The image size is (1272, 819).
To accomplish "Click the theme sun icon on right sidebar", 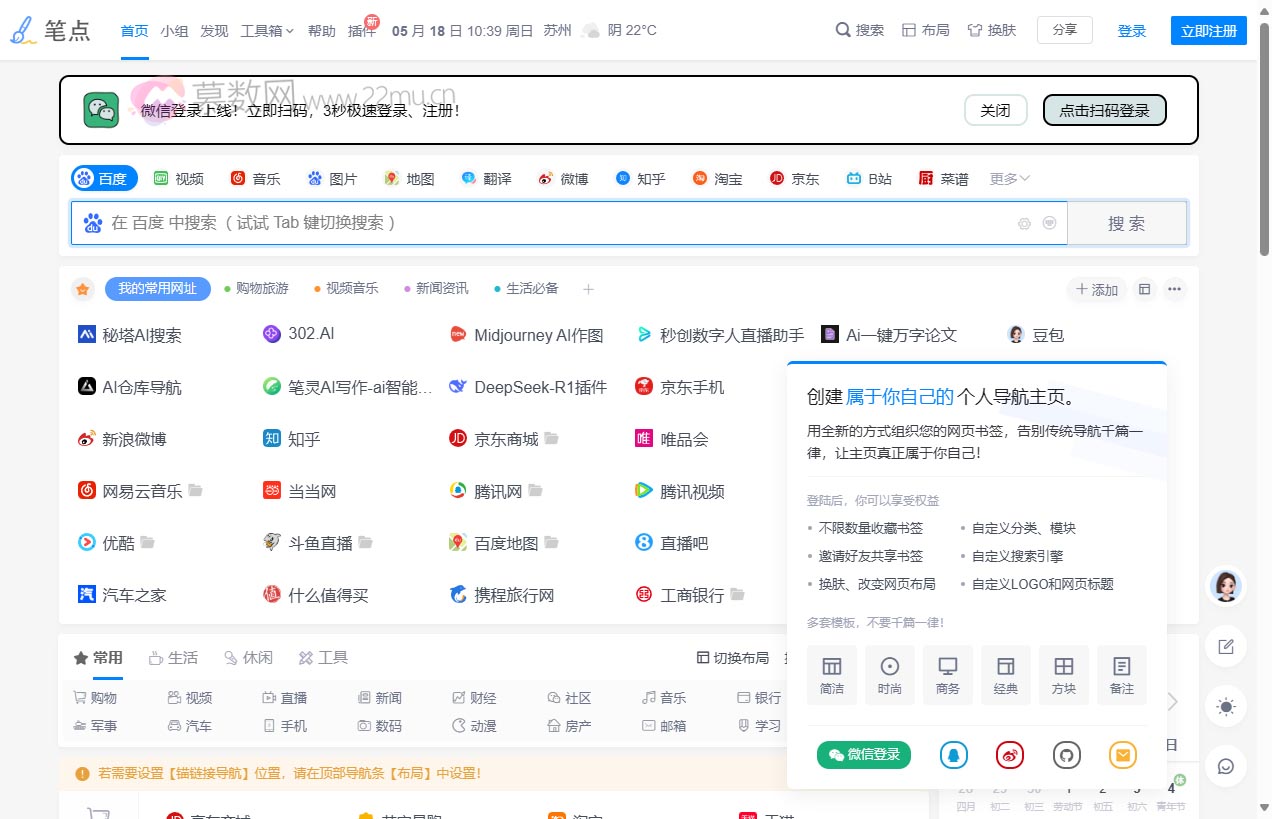I will tap(1225, 707).
